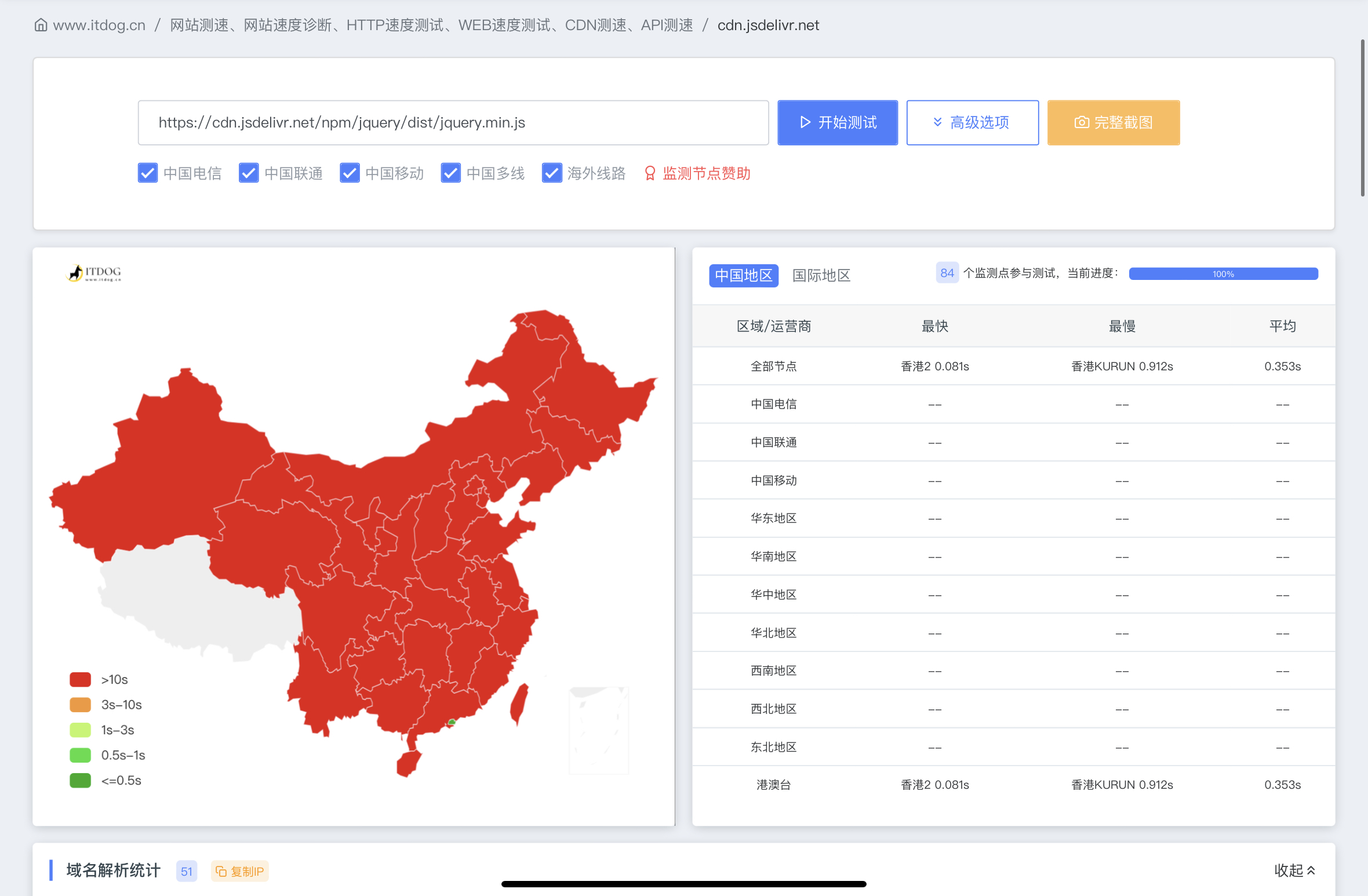Toggle the 中国移动 checkbox
This screenshot has height=896, width=1368.
point(350,173)
